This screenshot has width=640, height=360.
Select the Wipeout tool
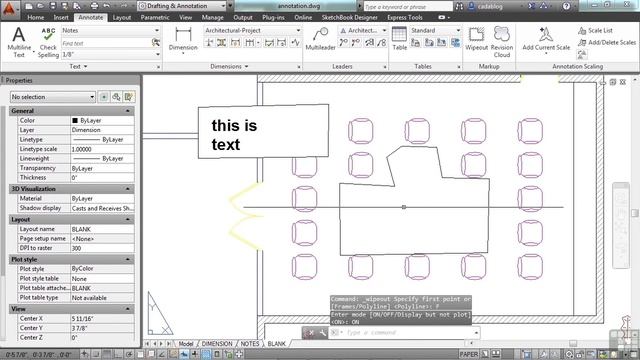476,39
